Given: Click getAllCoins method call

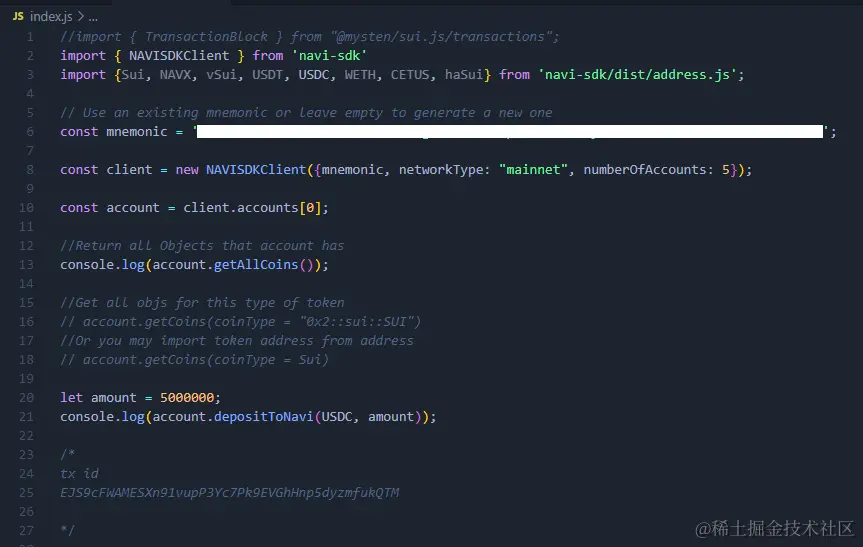Looking at the screenshot, I should point(256,265).
